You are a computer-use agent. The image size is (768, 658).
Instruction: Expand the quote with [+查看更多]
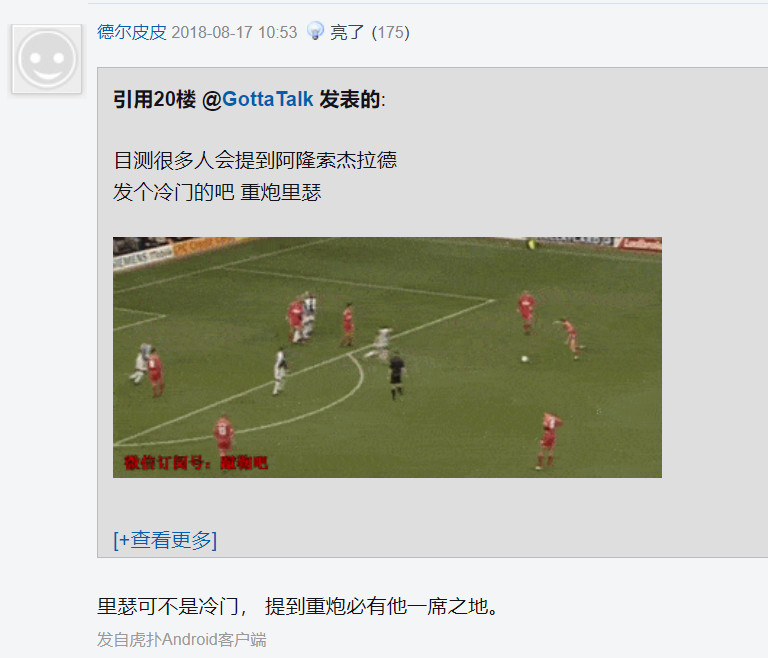[165, 540]
